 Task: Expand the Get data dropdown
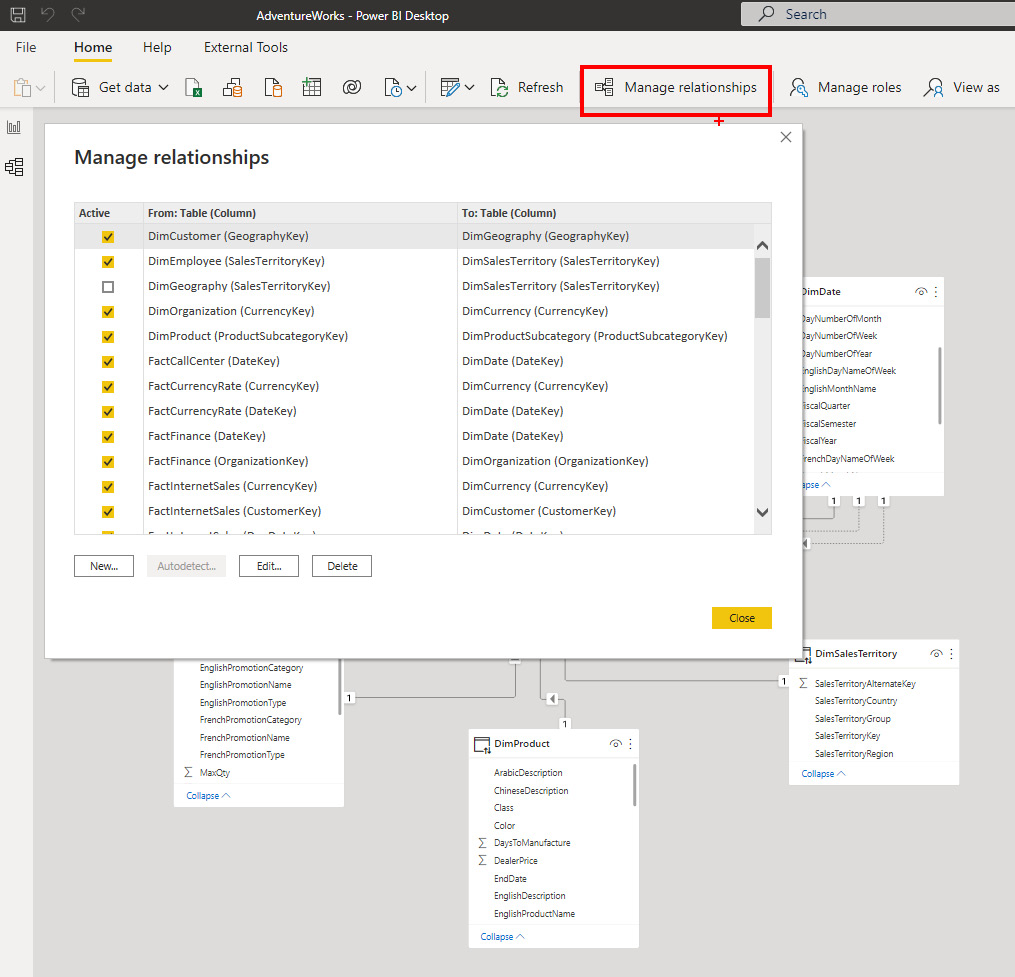coord(164,88)
